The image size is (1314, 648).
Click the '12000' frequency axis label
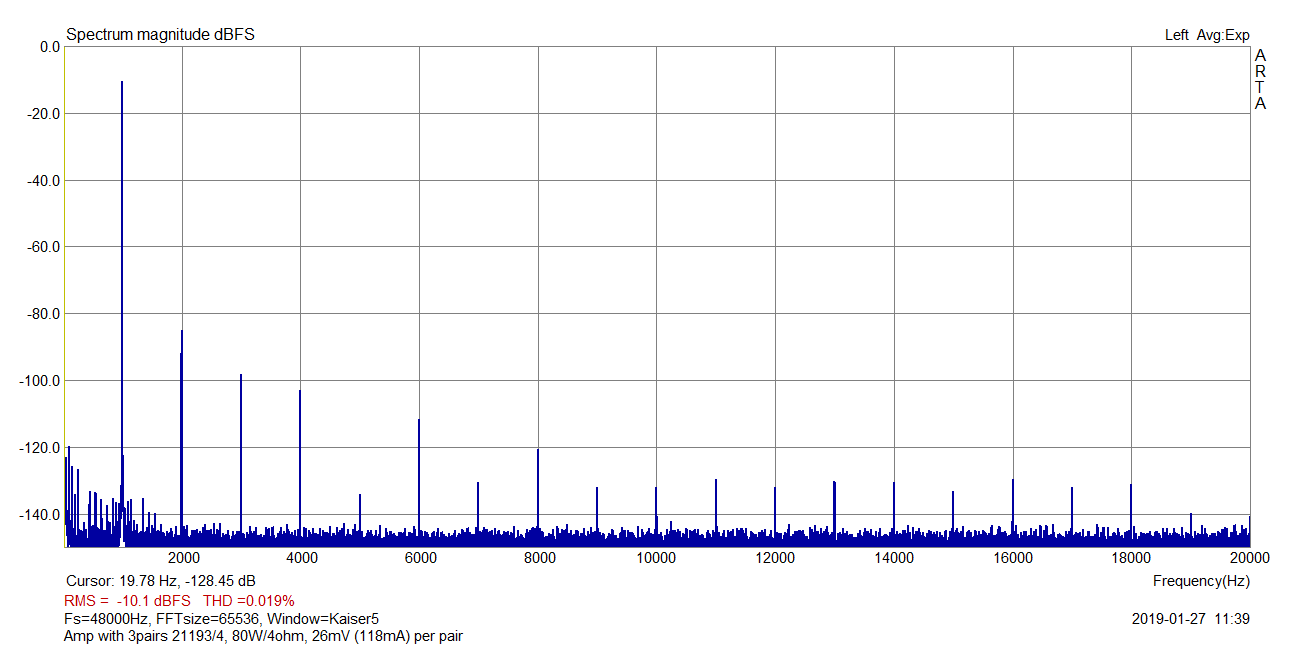776,558
